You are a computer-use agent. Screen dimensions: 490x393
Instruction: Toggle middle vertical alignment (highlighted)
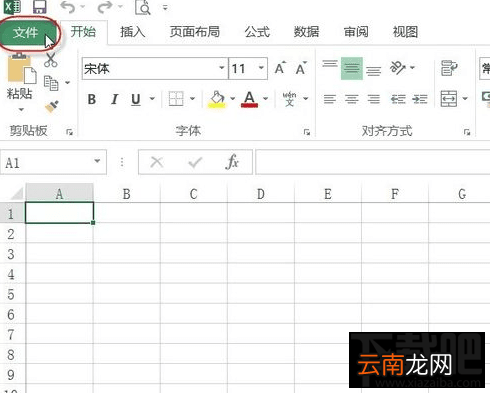tap(352, 68)
